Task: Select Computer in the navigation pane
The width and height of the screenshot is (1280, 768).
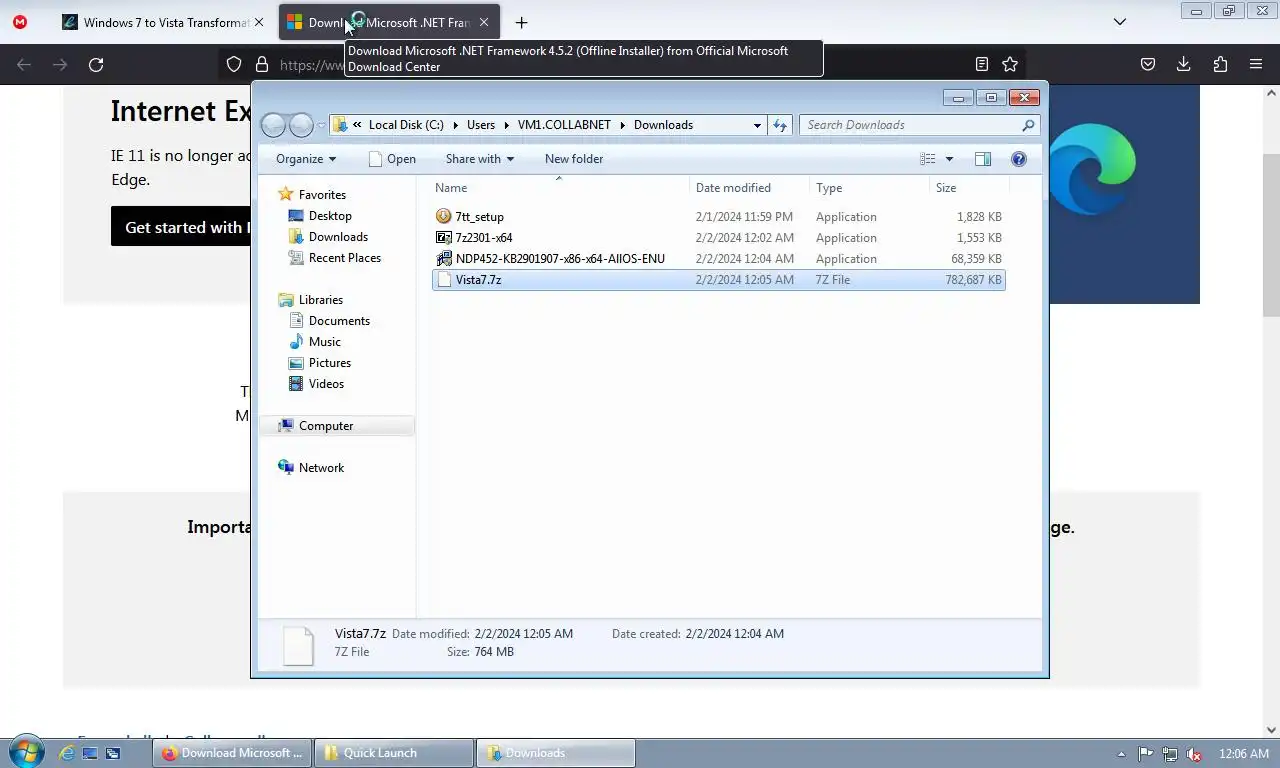Action: pos(326,426)
